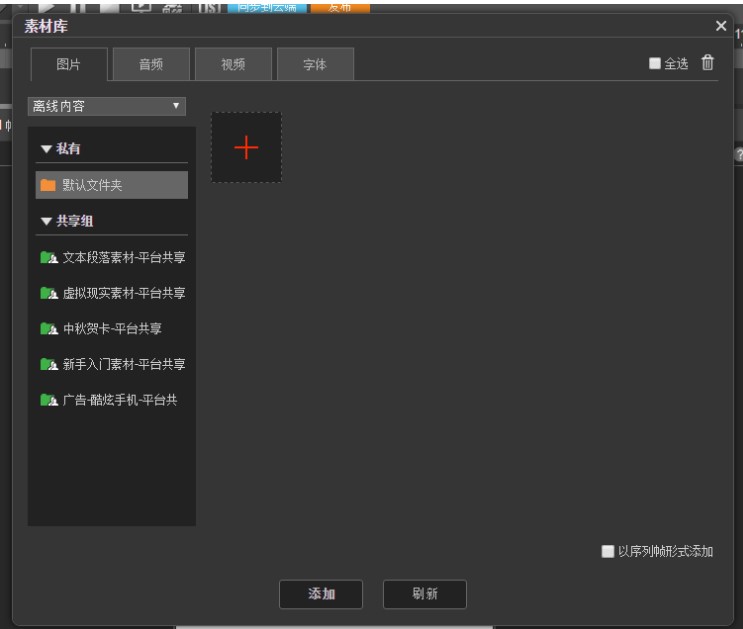
Task: Select the 视频 tab
Action: [232, 64]
